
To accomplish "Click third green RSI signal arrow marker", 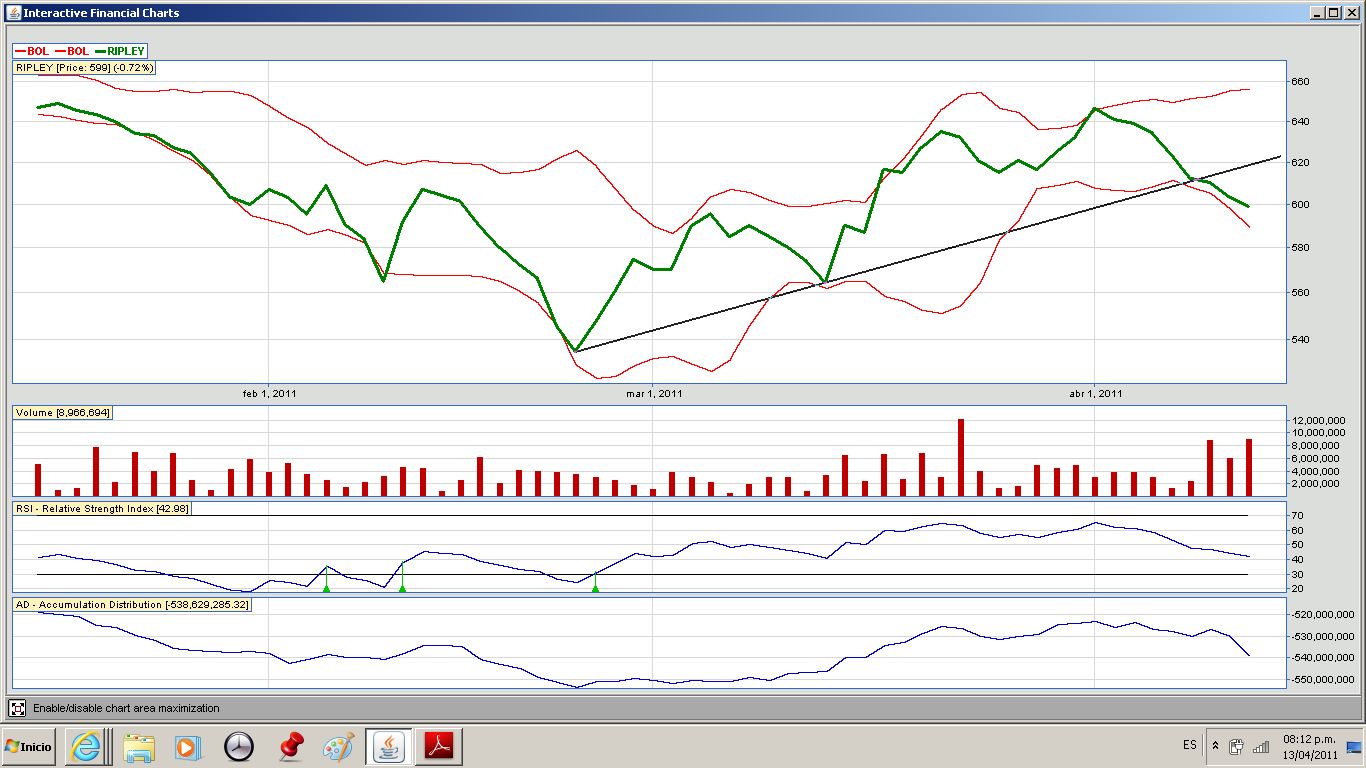I will click(595, 588).
